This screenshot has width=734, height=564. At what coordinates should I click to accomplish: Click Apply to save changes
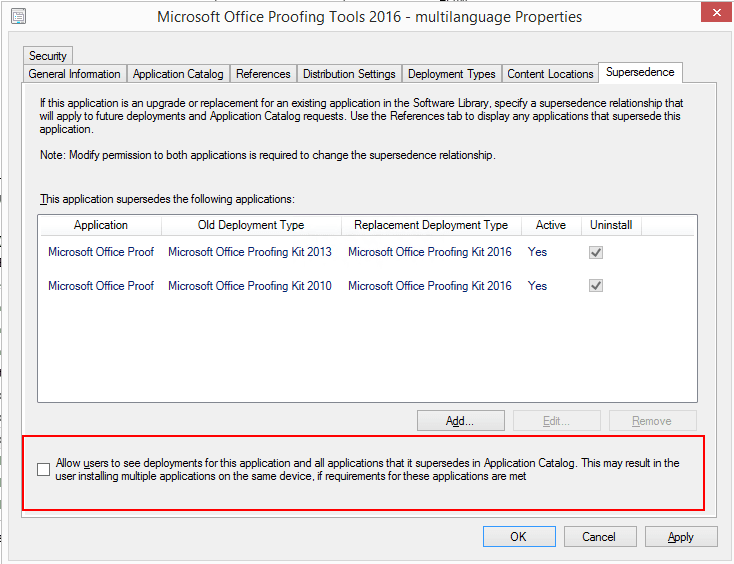click(681, 537)
